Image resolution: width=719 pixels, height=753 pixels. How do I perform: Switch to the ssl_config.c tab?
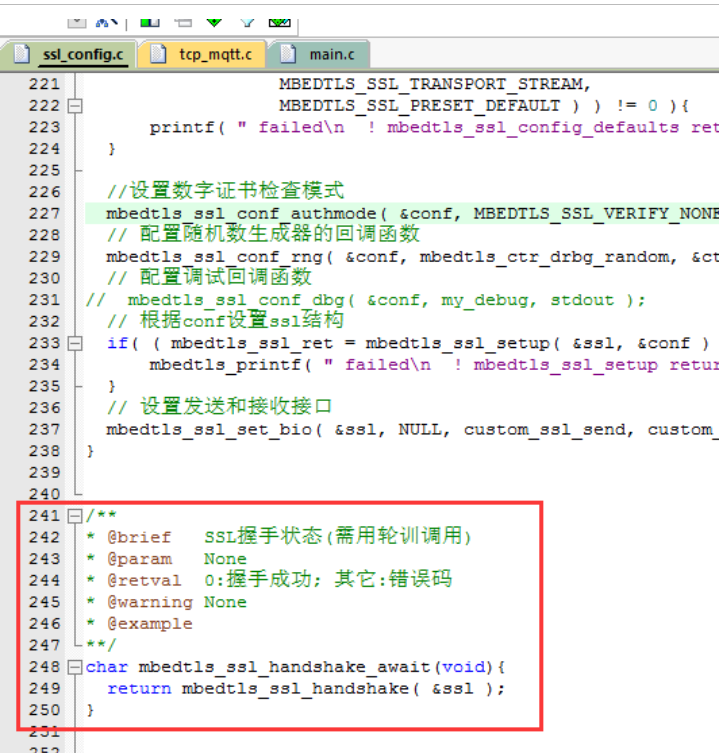pyautogui.click(x=81, y=54)
